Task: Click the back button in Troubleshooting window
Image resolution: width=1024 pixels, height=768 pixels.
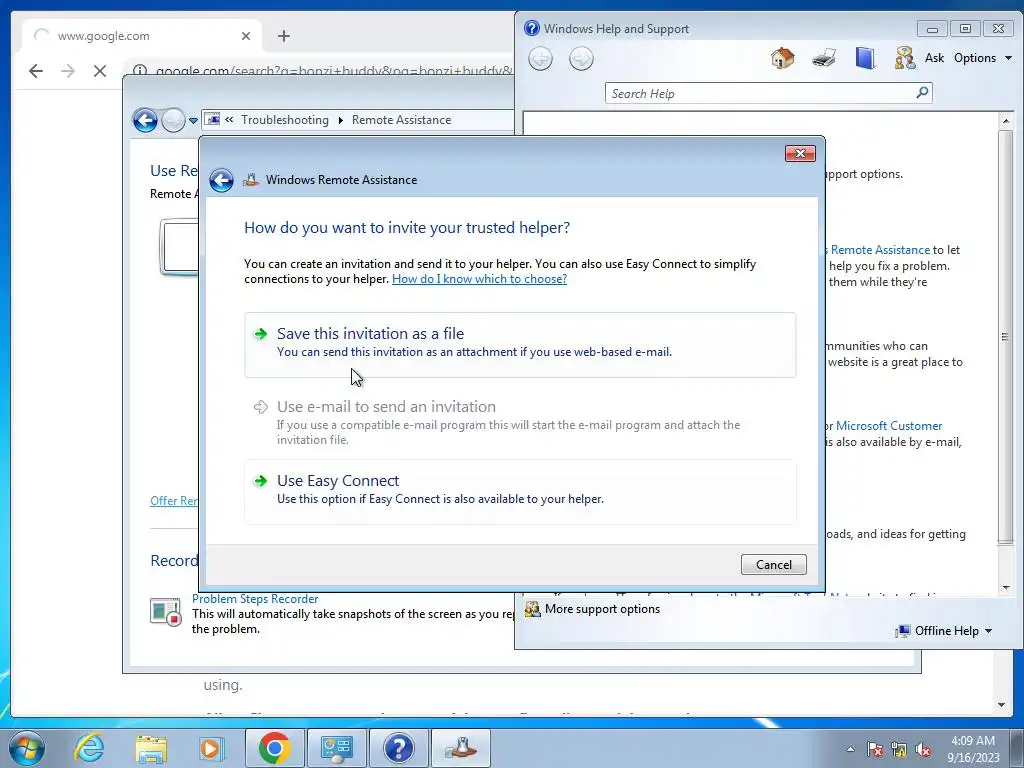Action: coord(145,120)
